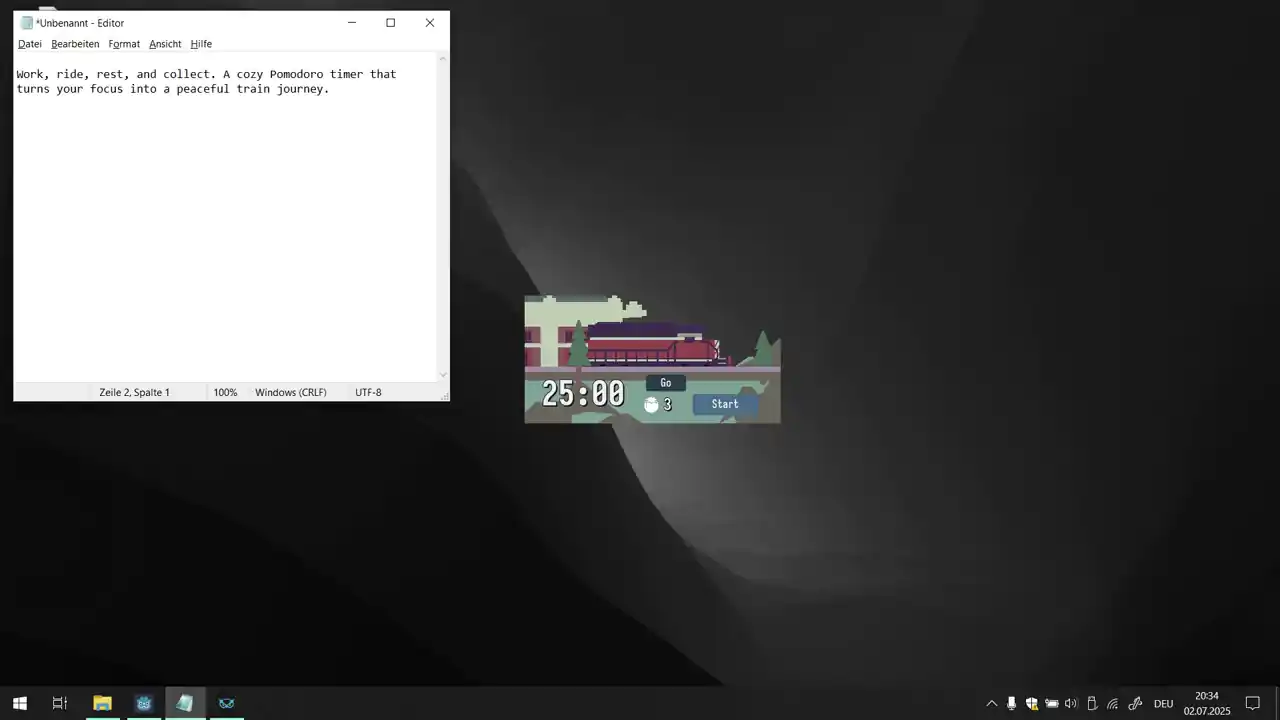Click in the Editor text area
1280x720 pixels.
(225, 217)
